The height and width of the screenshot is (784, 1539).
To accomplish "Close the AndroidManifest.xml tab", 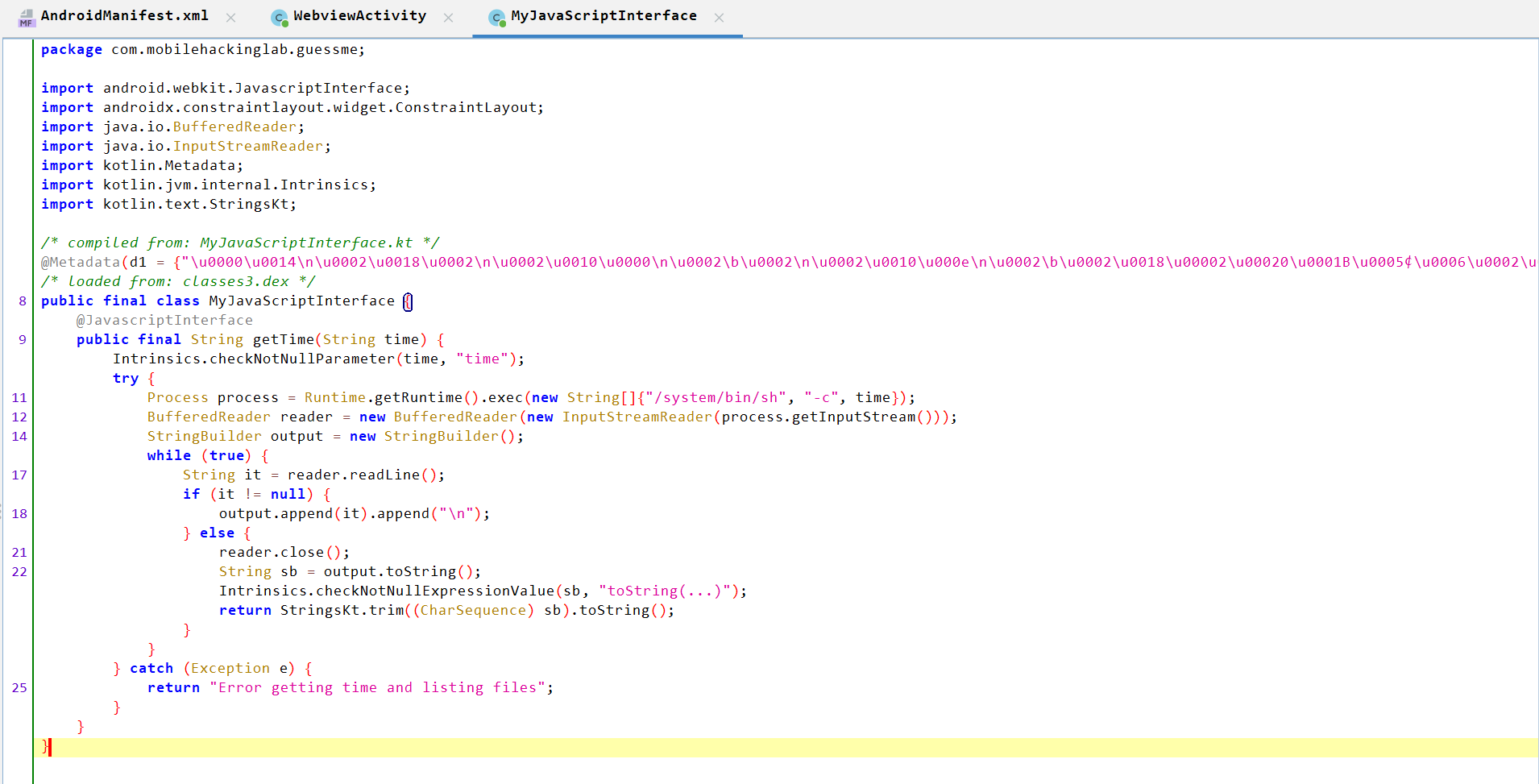I will 230,16.
